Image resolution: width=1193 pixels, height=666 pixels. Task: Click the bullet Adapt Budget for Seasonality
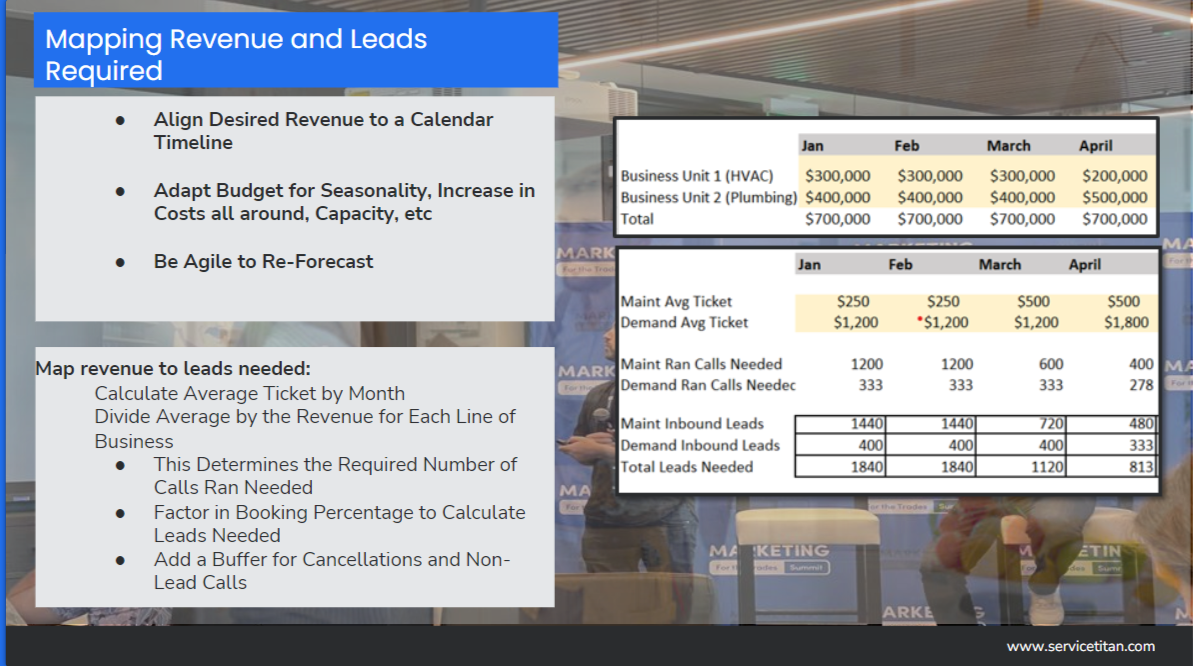(x=343, y=202)
